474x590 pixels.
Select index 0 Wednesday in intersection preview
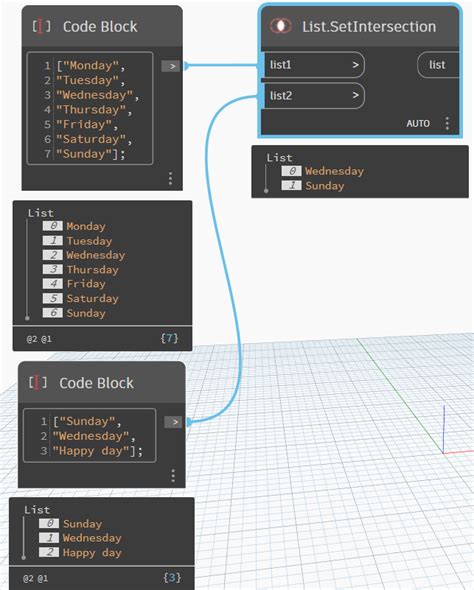(323, 171)
